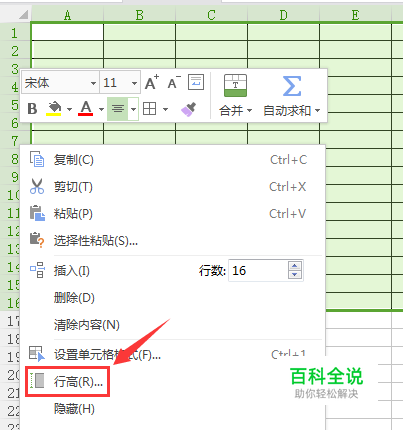Screen dimensions: 403x430
Task: Expand alignment dropdown arrow
Action: point(133,109)
